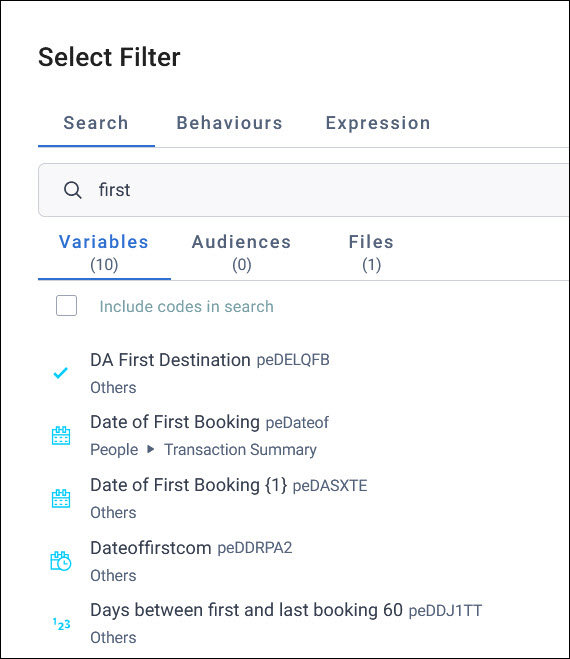Click the calendar icon for Date of First Booking peDateof
Image resolution: width=570 pixels, height=659 pixels.
pyautogui.click(x=61, y=435)
